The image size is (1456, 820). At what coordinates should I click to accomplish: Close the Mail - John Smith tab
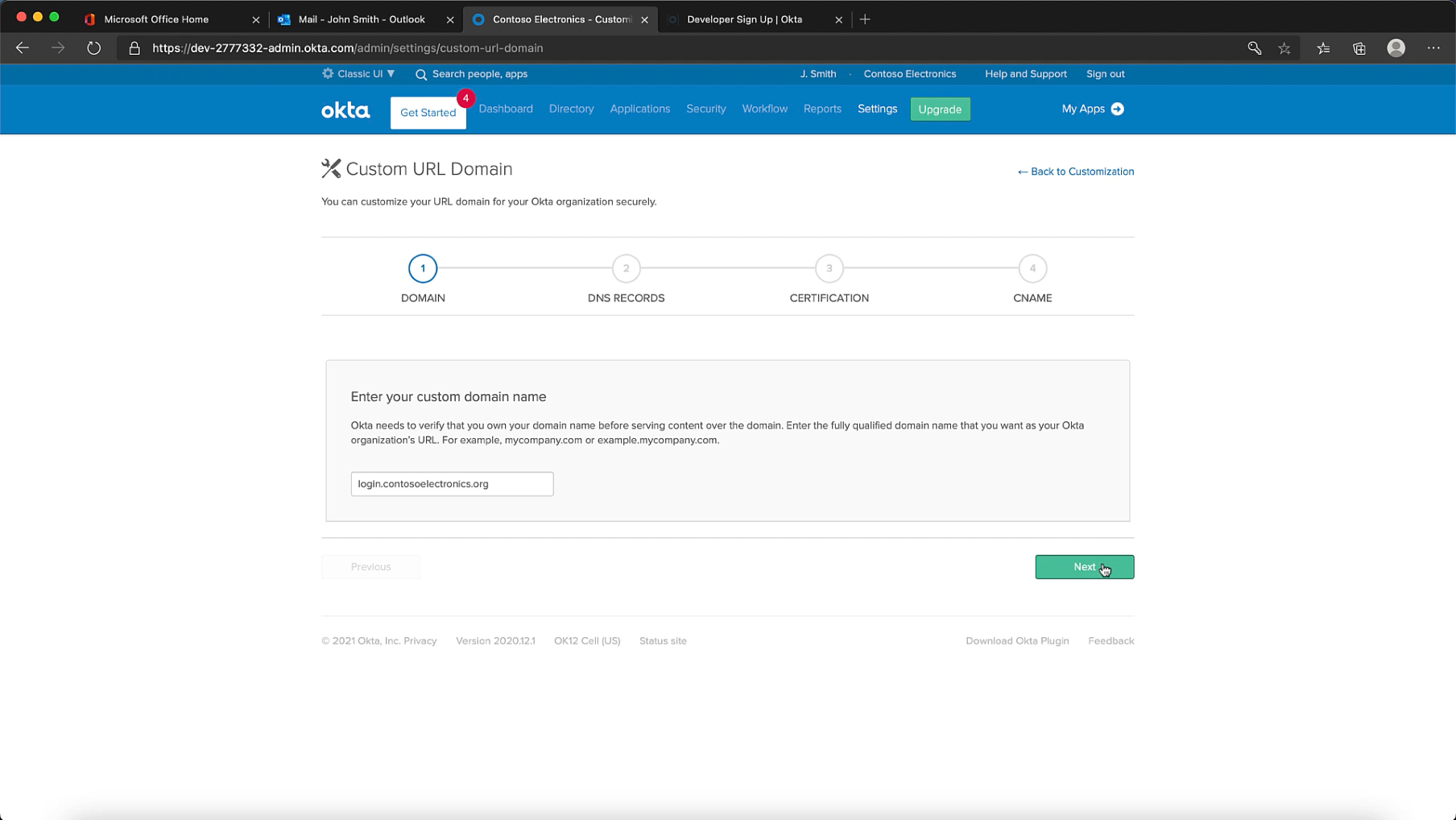pyautogui.click(x=450, y=19)
